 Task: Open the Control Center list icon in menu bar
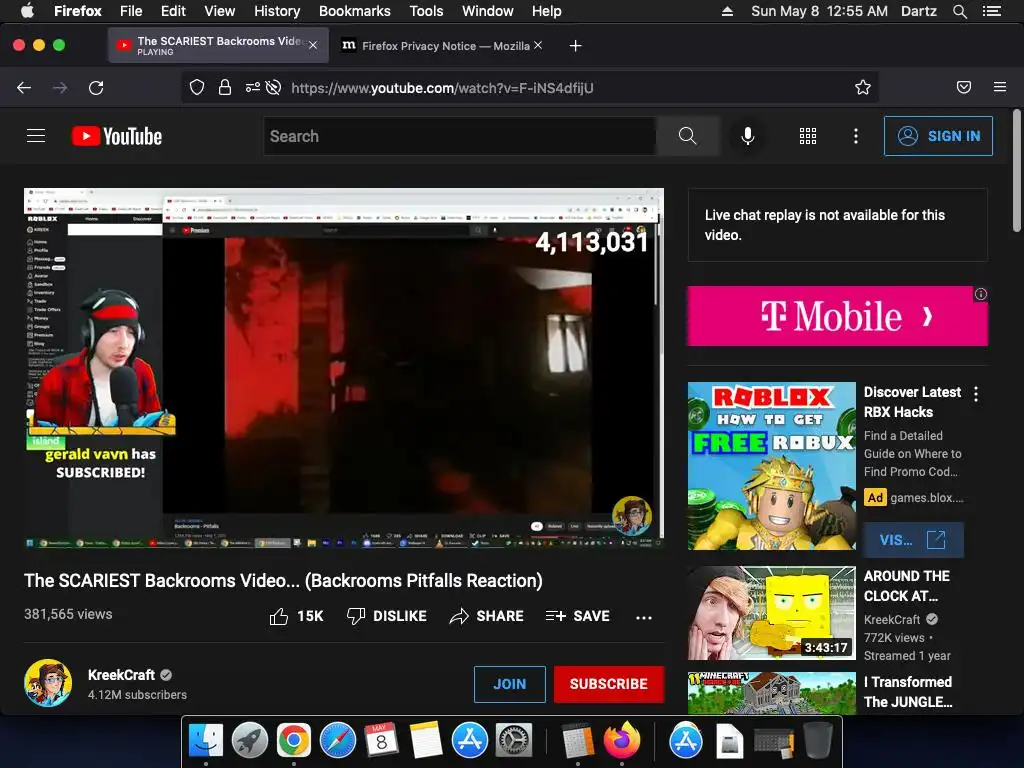pos(992,11)
